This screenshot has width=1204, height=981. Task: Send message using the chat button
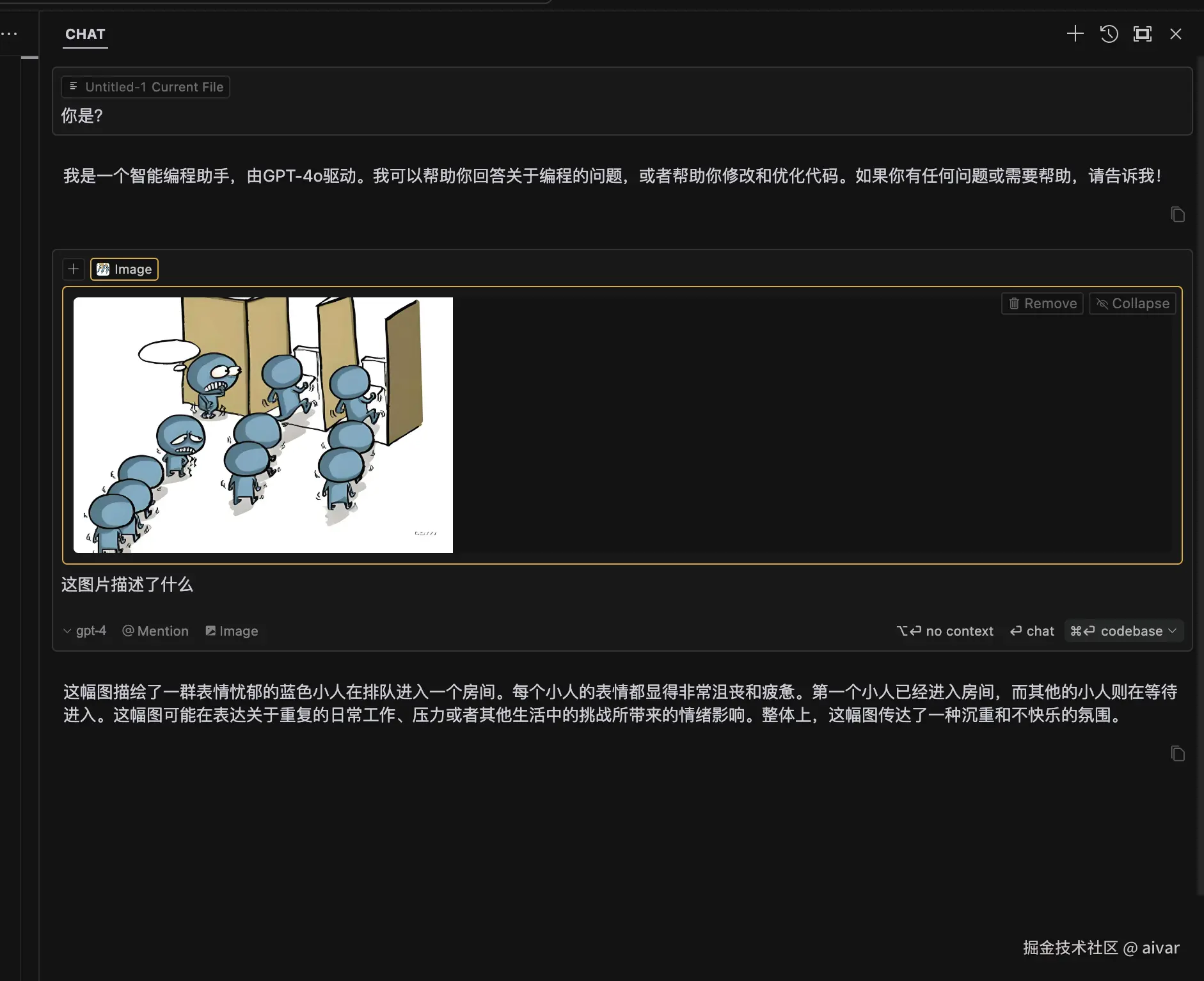[1031, 631]
